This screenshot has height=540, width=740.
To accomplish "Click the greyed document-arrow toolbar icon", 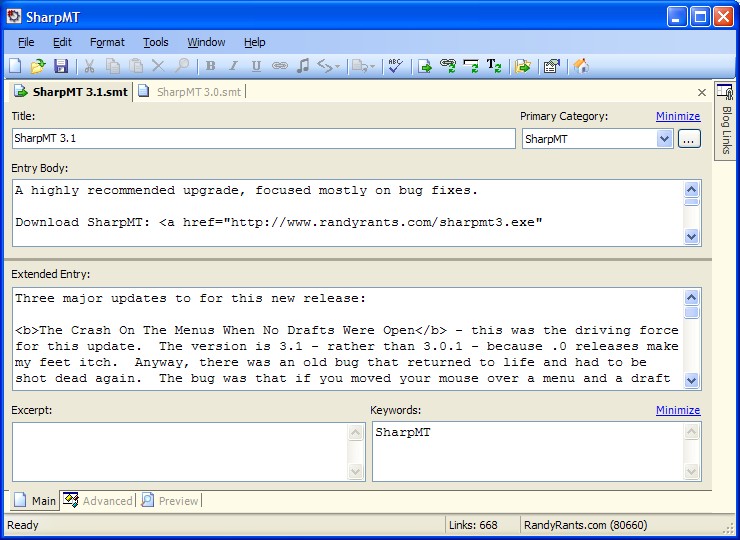I will (x=360, y=66).
